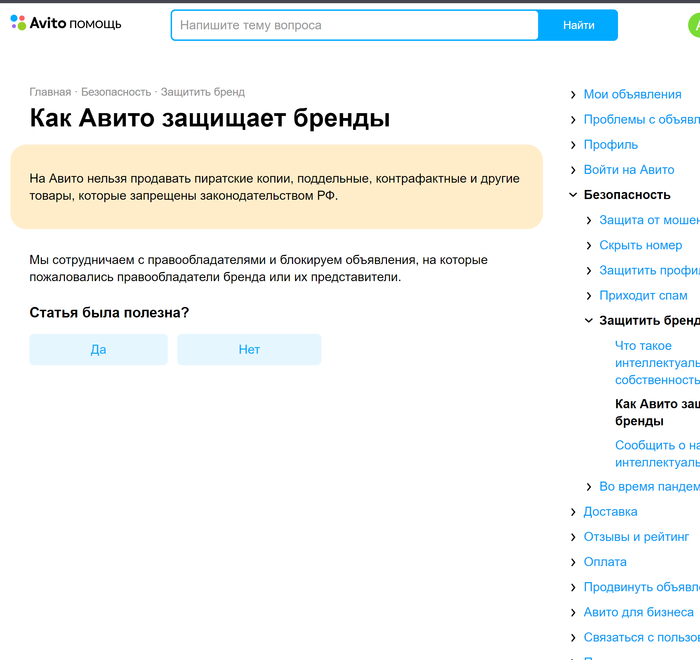Open Проблемы с объявлениями sidebar link
Screen dimensions: 700x660
642,120
